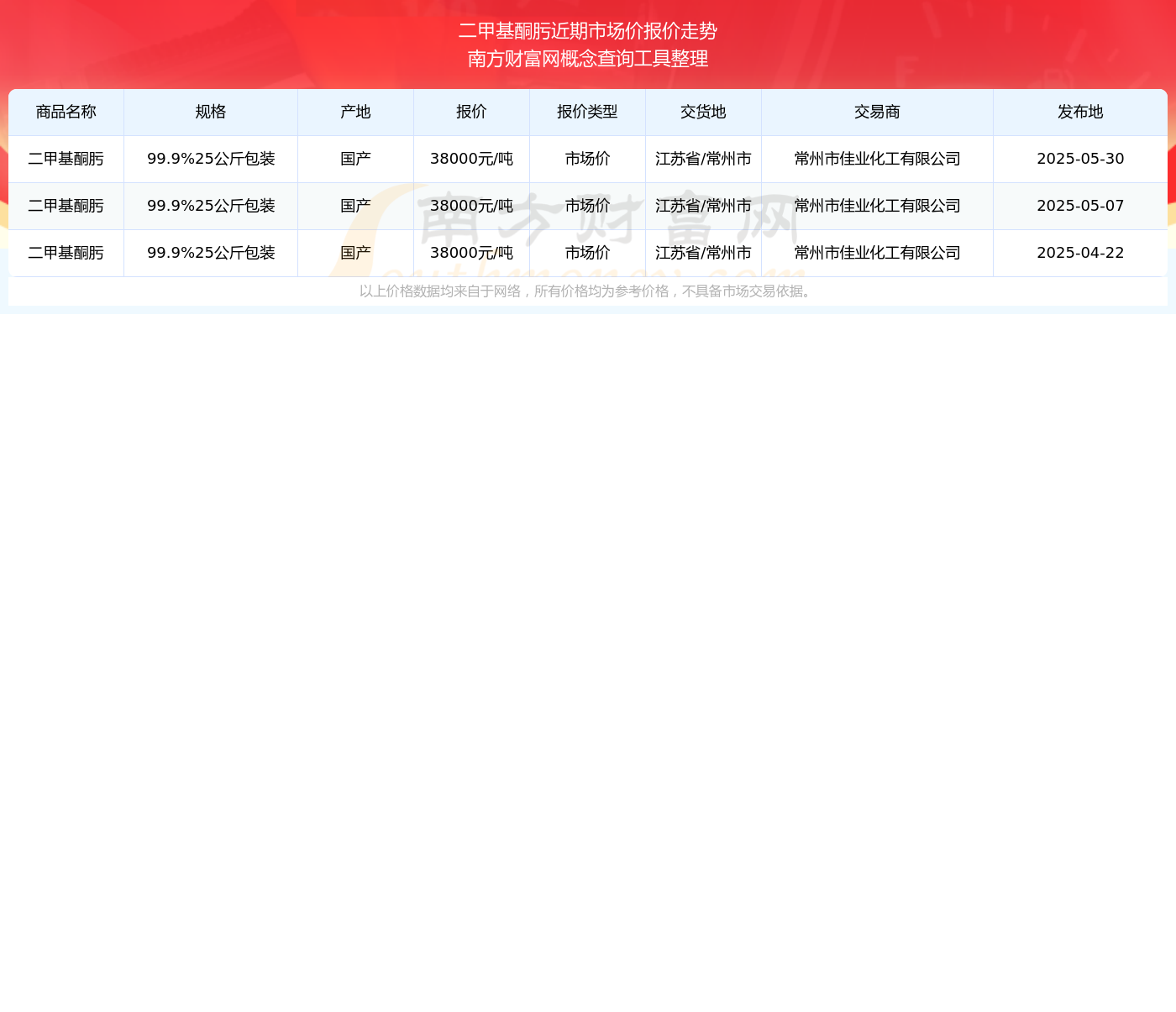Click the date 2025-05-30
The width and height of the screenshot is (1176, 1012).
tap(1080, 159)
